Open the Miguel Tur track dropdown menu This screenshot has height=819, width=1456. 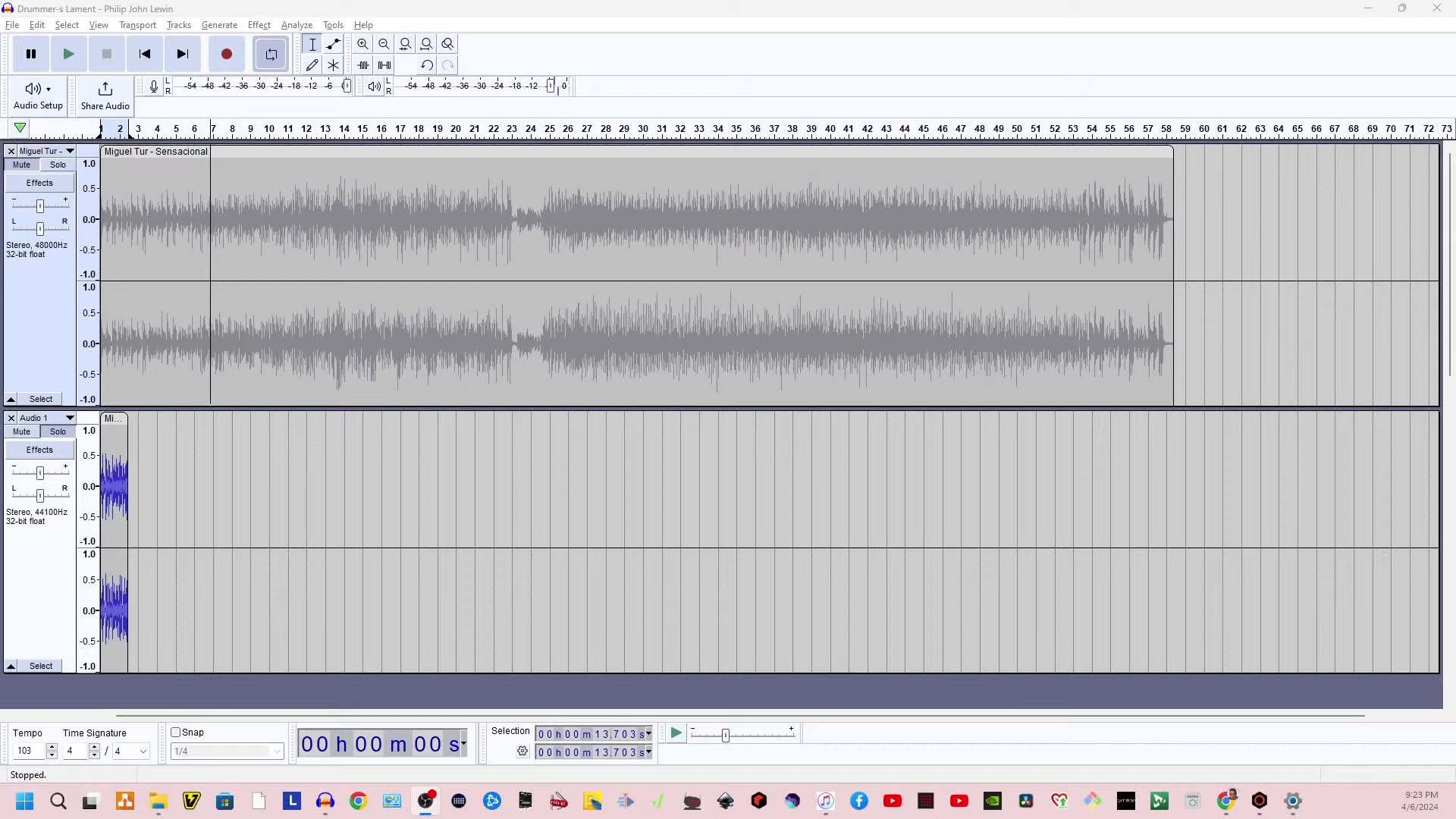[x=70, y=151]
